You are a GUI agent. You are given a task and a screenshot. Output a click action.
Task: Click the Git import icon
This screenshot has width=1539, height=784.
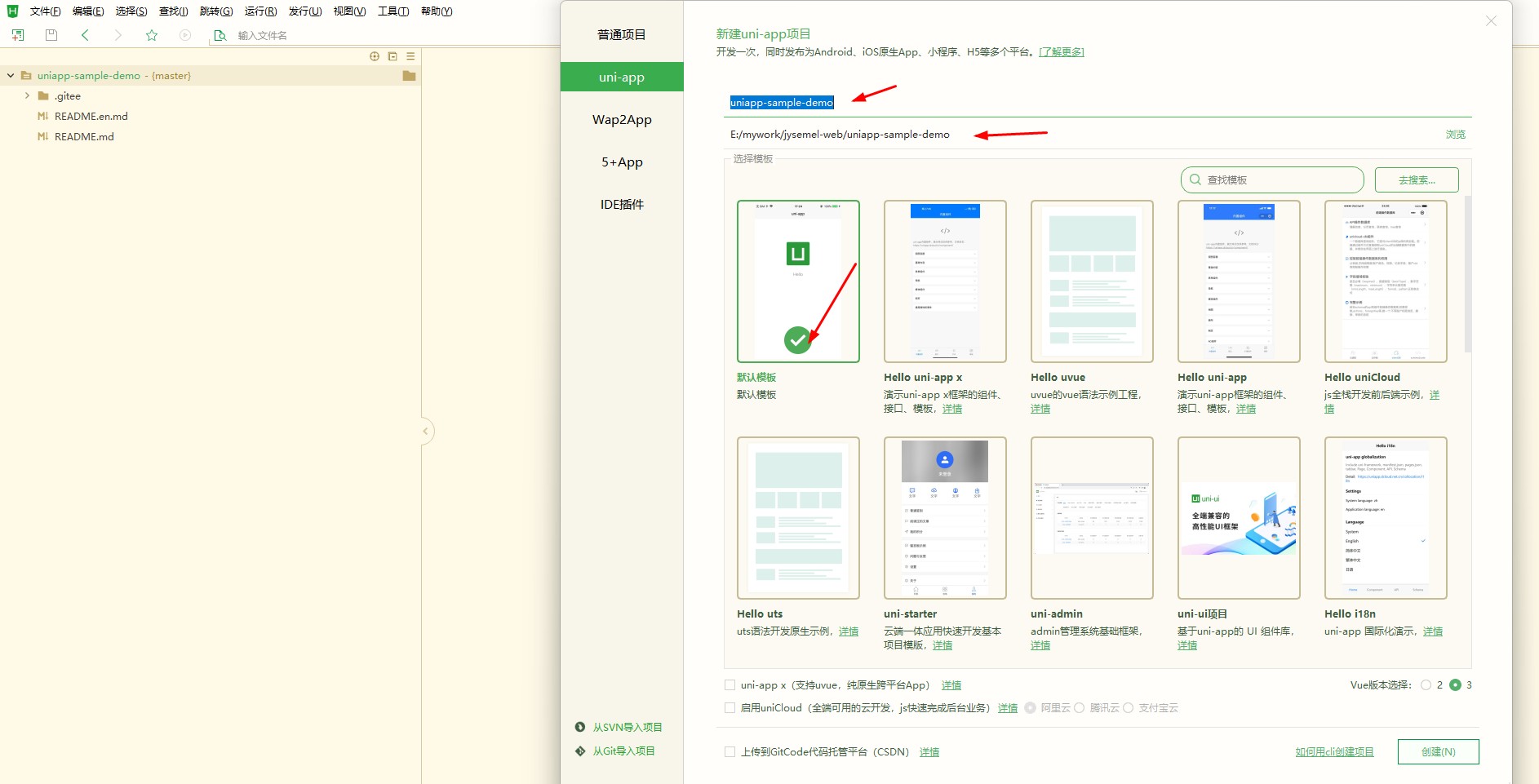580,751
